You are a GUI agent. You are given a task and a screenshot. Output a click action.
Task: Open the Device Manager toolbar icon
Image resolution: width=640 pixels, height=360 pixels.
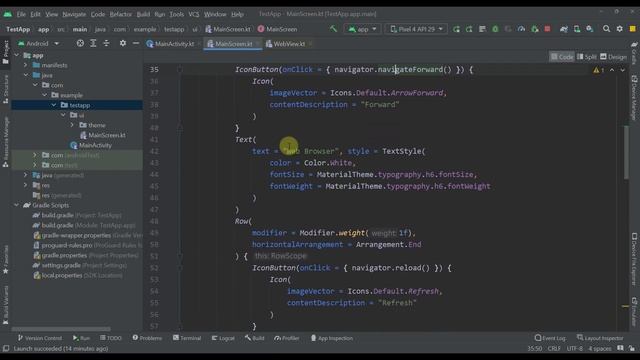click(577, 29)
